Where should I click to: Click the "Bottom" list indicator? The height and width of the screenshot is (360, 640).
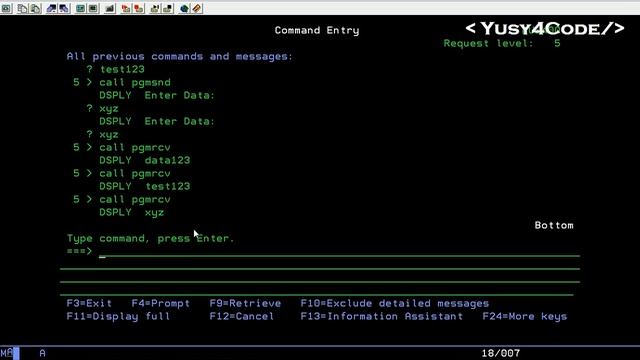(554, 225)
